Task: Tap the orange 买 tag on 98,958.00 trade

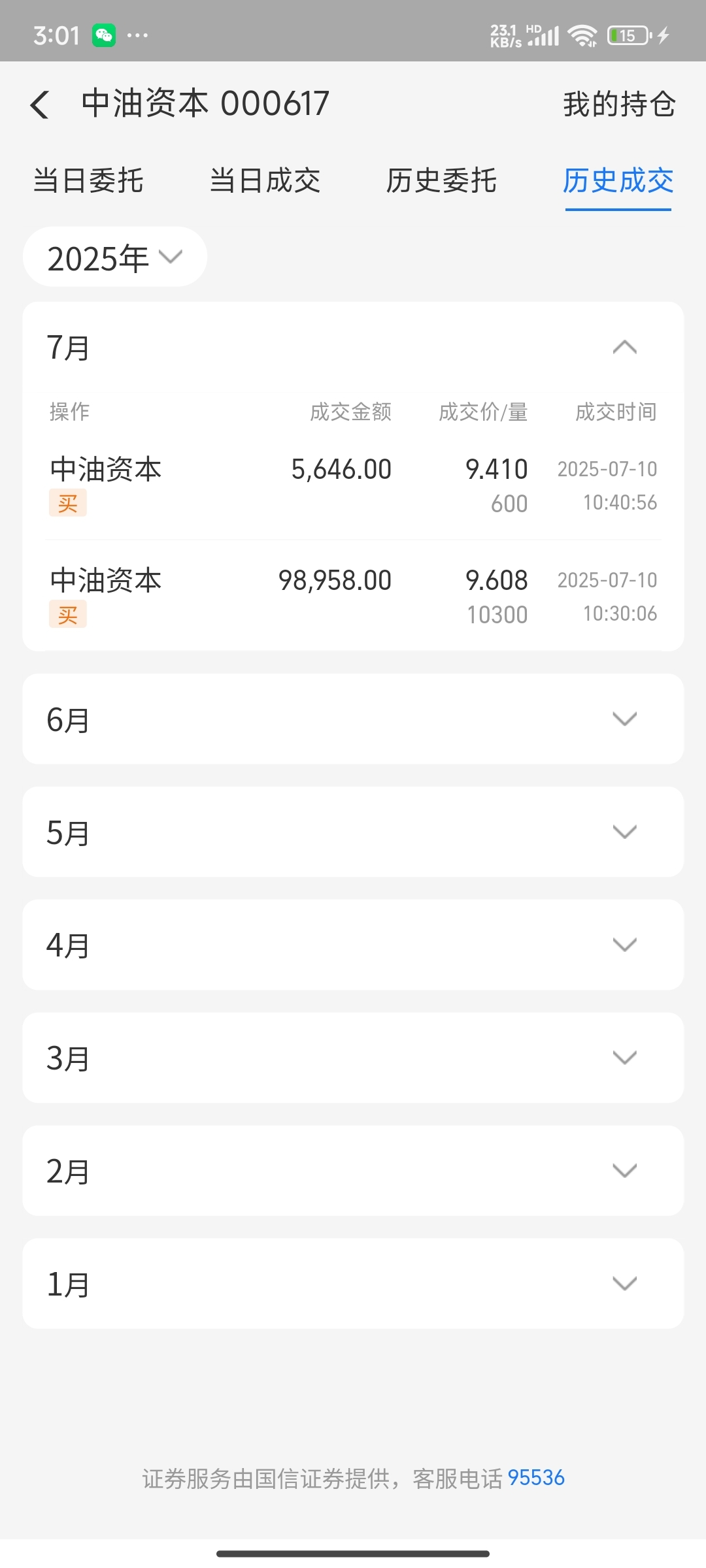Action: coord(68,615)
